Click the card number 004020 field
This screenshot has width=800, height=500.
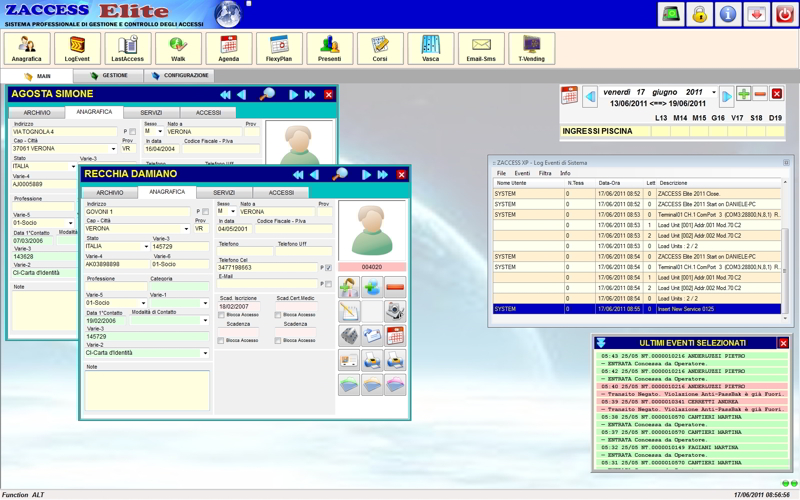[372, 267]
